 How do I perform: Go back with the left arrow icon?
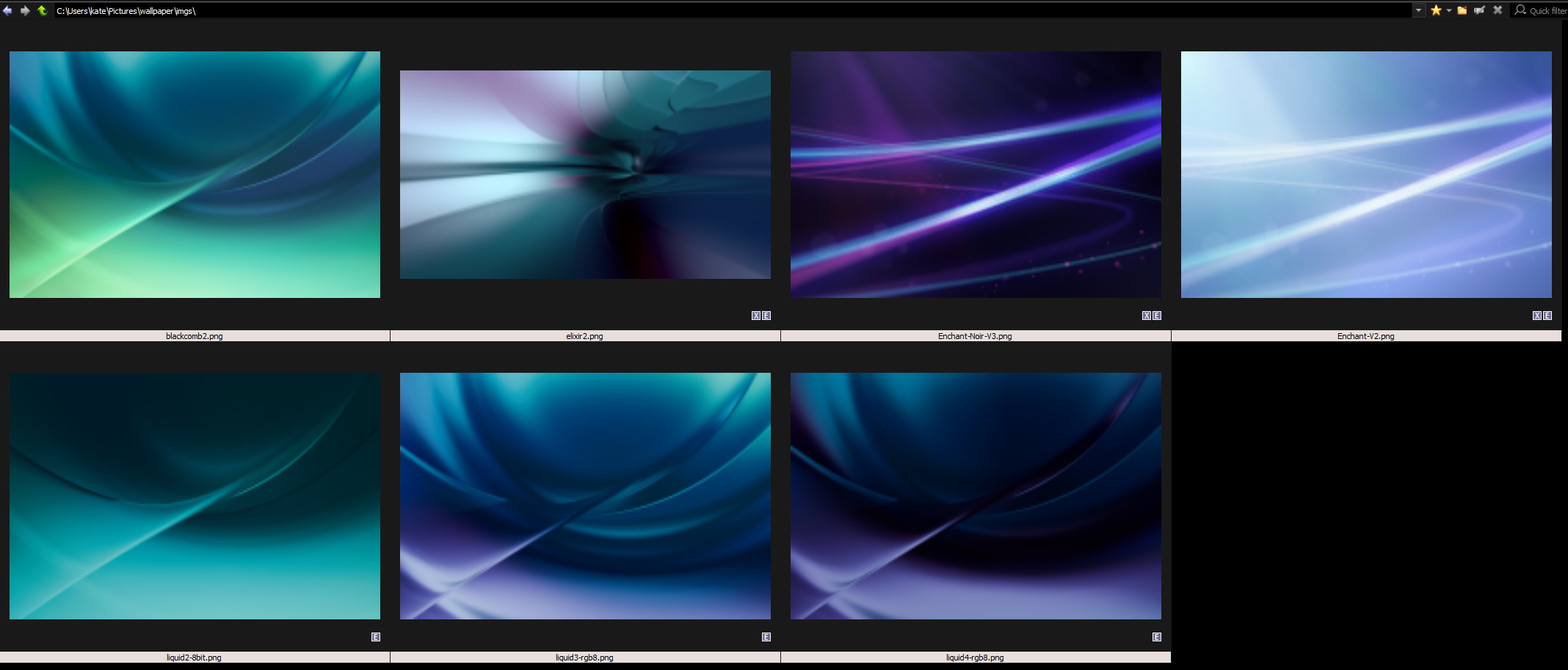[7, 10]
